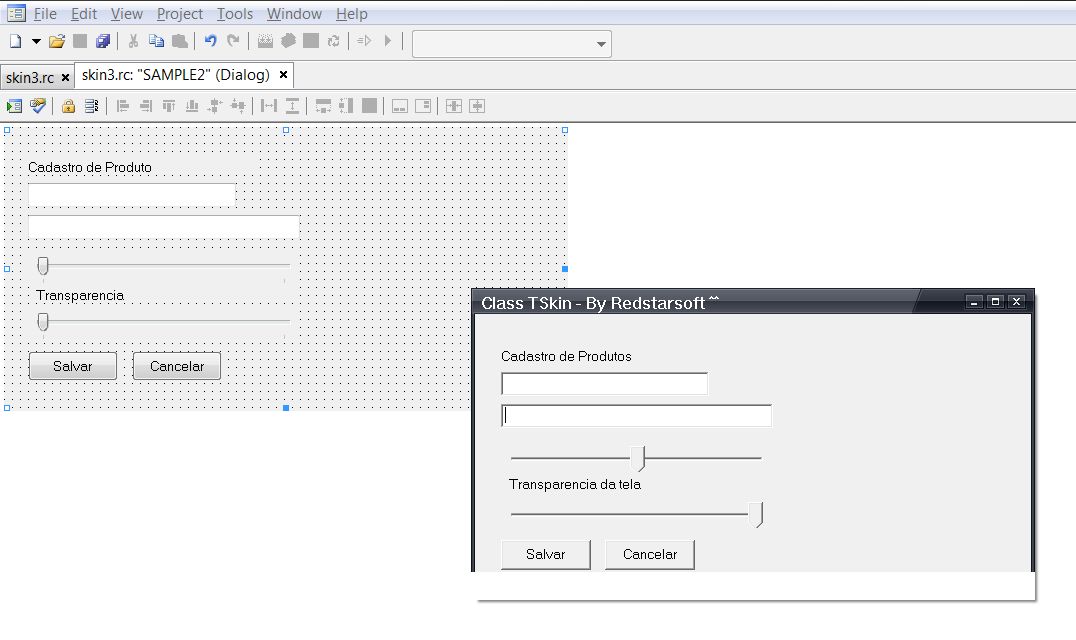Viewport: 1076px width, 640px height.
Task: Click the Open folder icon
Action: (x=57, y=41)
